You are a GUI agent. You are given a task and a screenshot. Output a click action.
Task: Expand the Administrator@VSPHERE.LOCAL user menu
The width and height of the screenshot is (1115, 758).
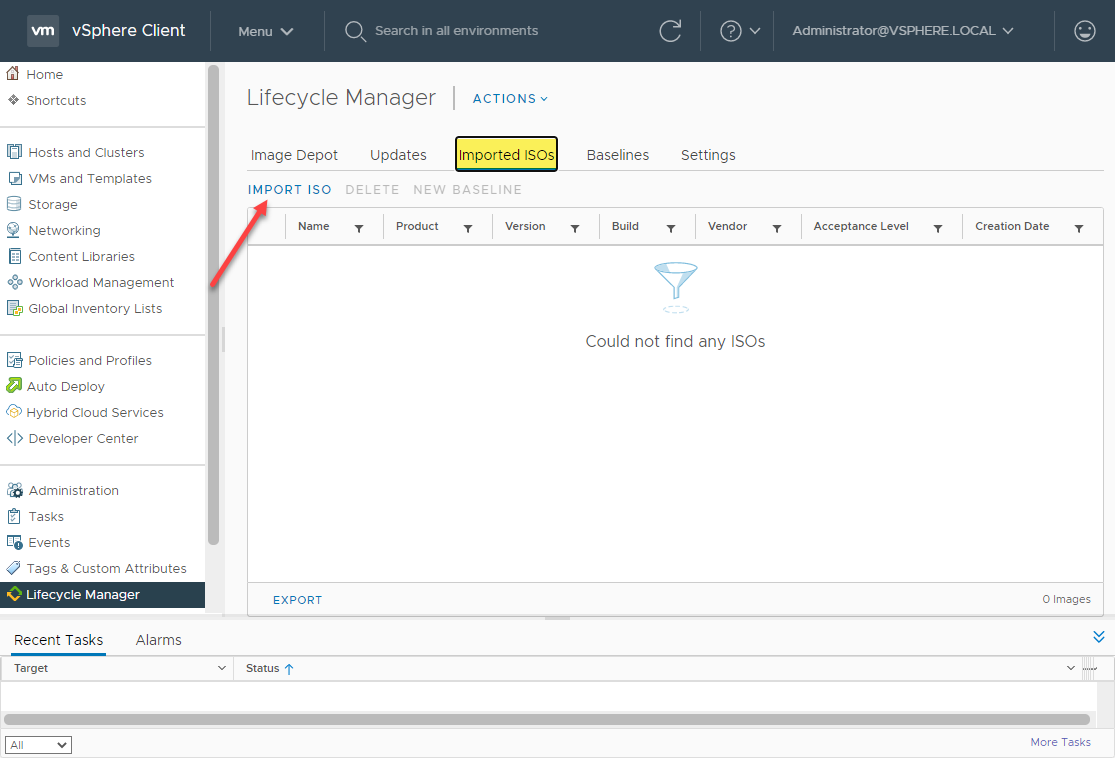[x=902, y=31]
